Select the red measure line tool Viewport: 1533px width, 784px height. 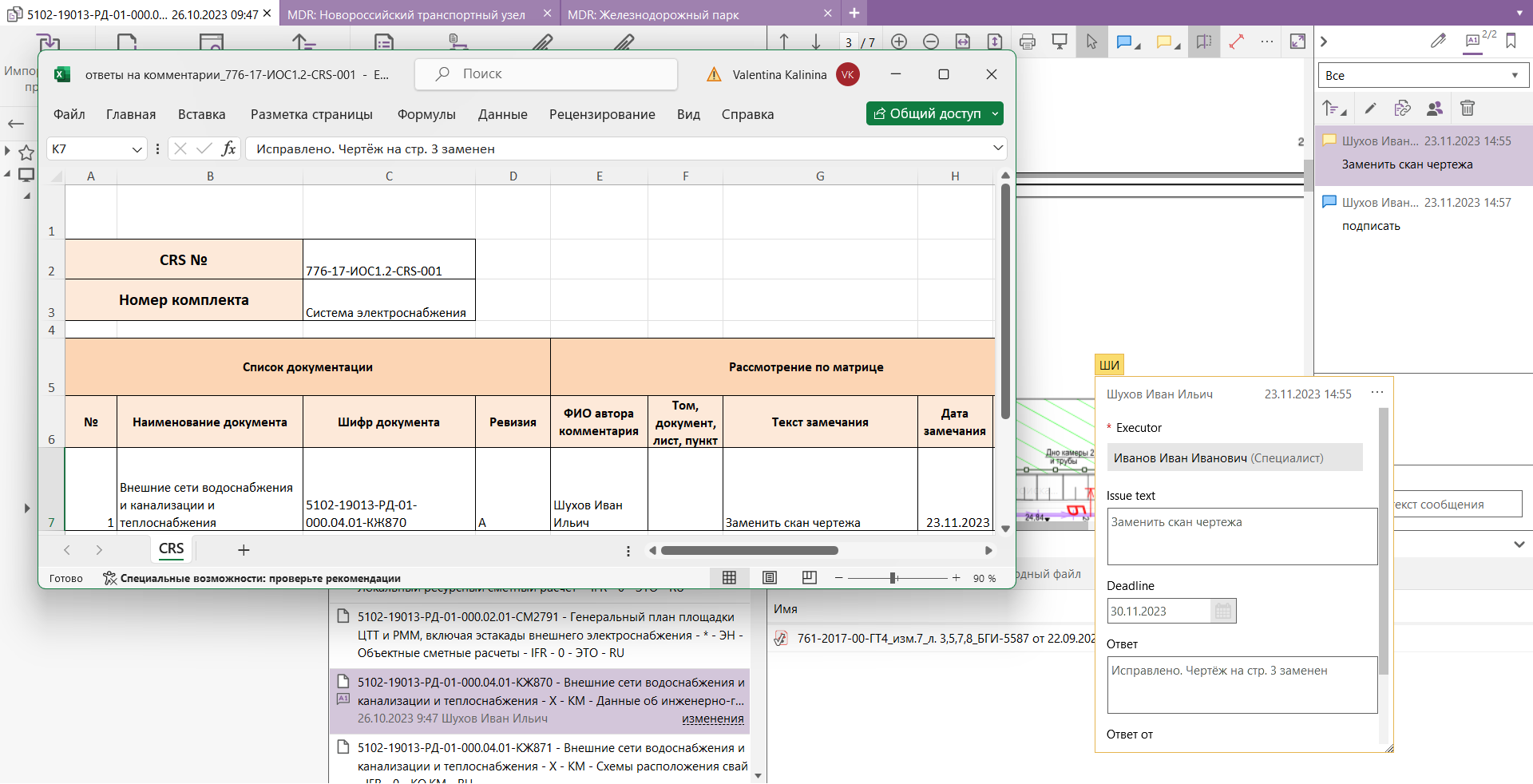1236,42
